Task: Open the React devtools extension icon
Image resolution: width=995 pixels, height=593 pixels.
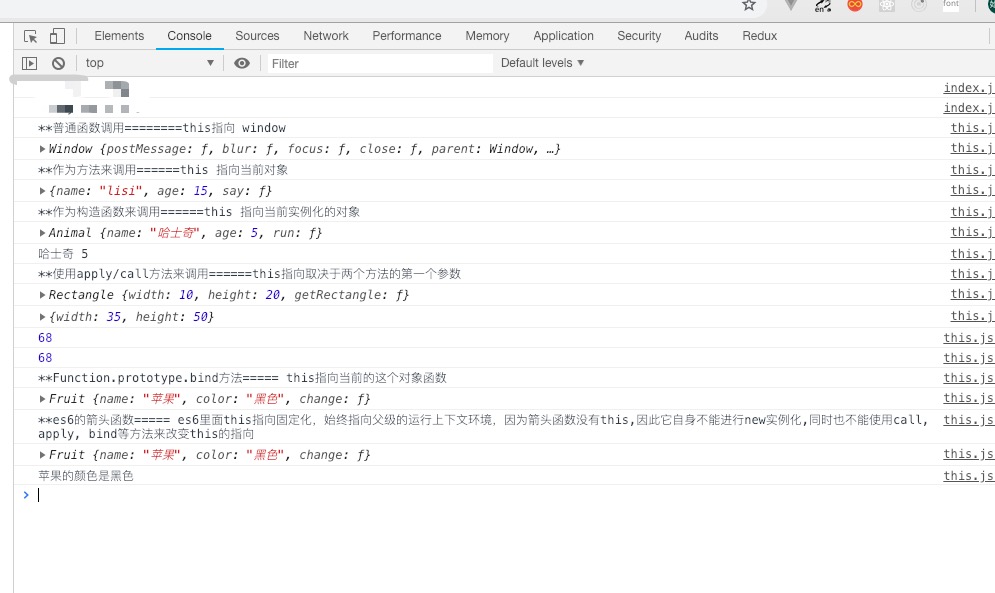Action: pyautogui.click(x=886, y=5)
